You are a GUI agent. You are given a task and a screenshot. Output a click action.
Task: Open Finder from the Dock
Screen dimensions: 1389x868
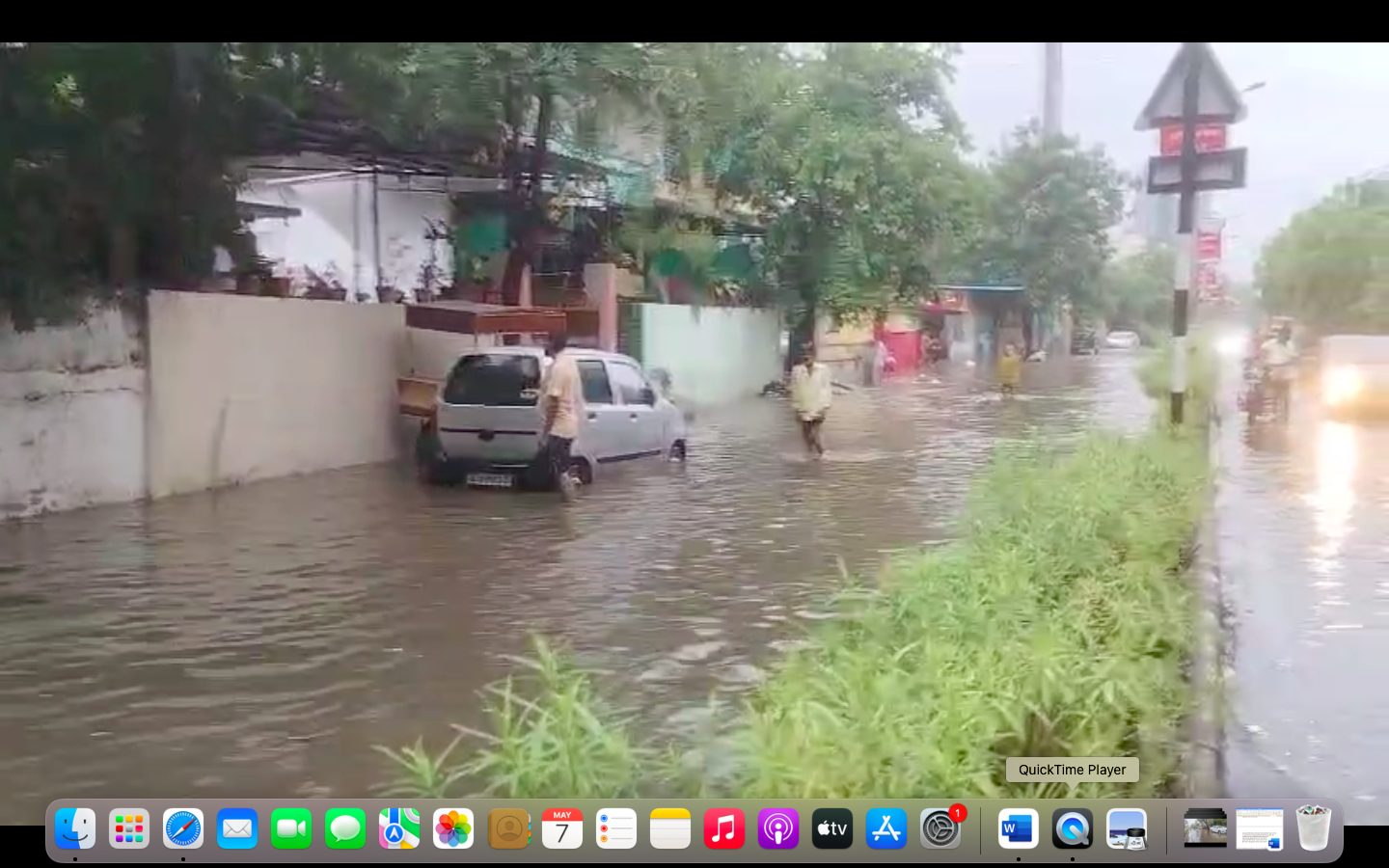point(75,828)
